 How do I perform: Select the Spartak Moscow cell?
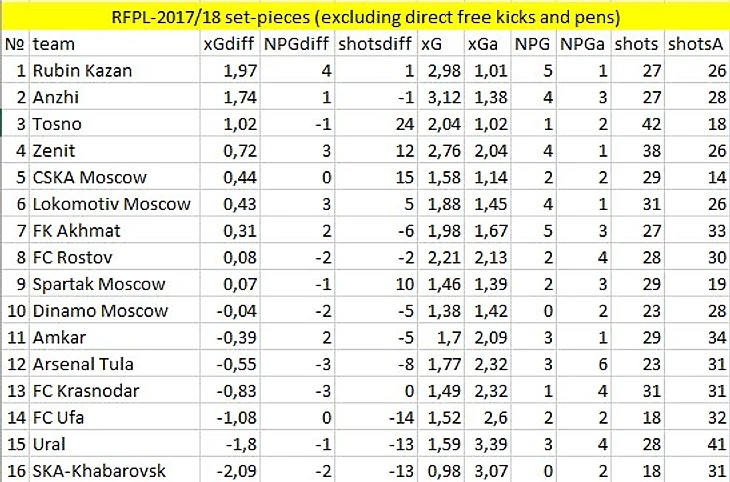[110, 285]
